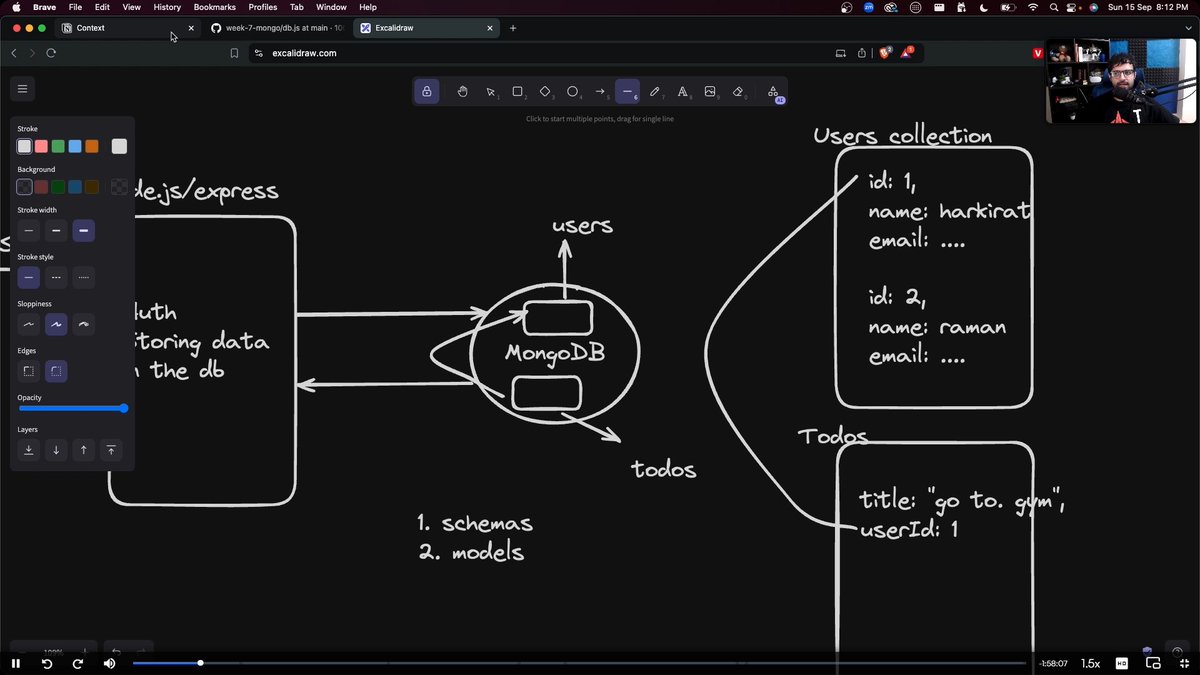Screen dimensions: 1200x675
Task: Select the Selection arrow tool
Action: [491, 92]
